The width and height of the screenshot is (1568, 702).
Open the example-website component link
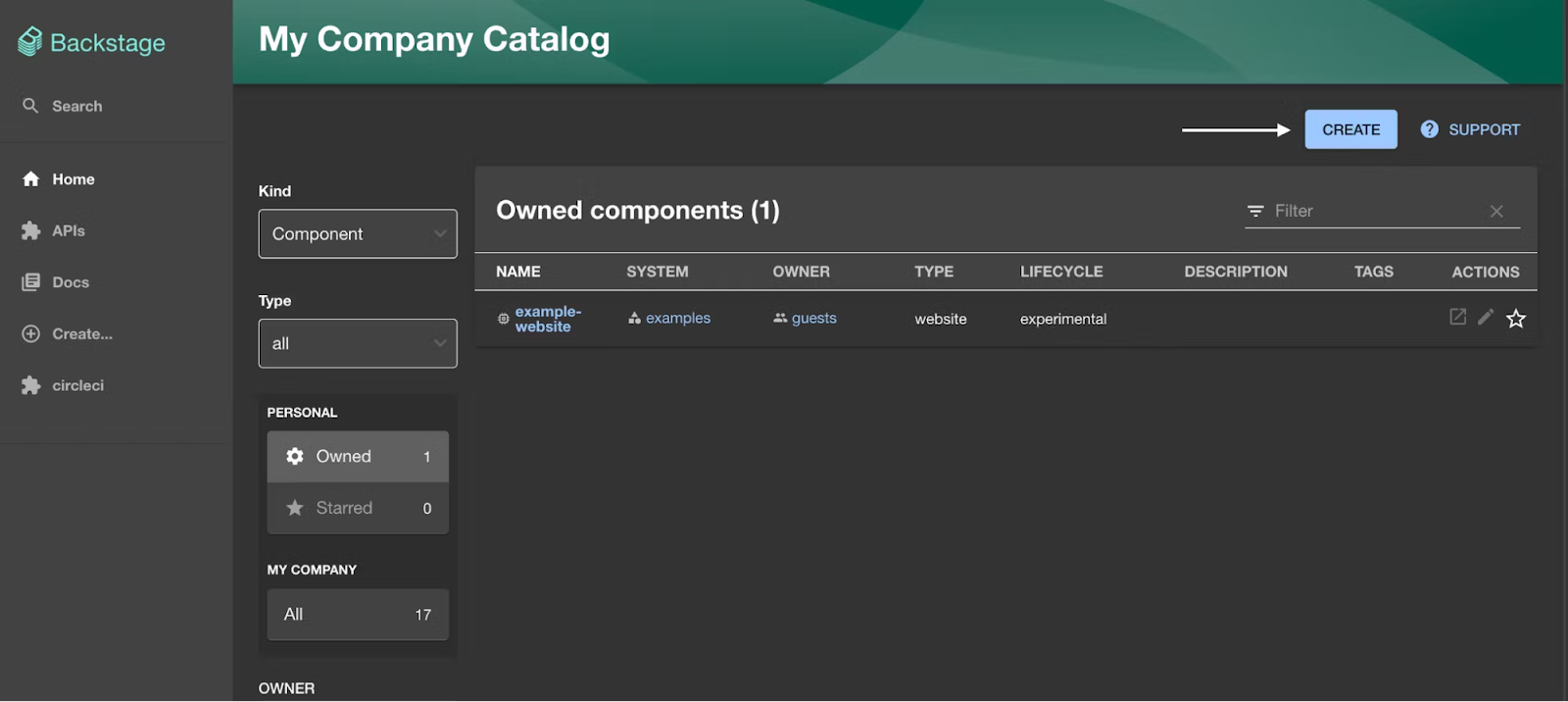[x=547, y=319]
